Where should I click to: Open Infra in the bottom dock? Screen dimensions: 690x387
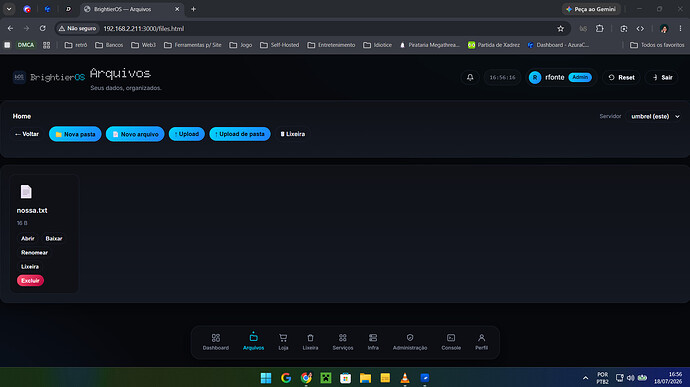373,342
